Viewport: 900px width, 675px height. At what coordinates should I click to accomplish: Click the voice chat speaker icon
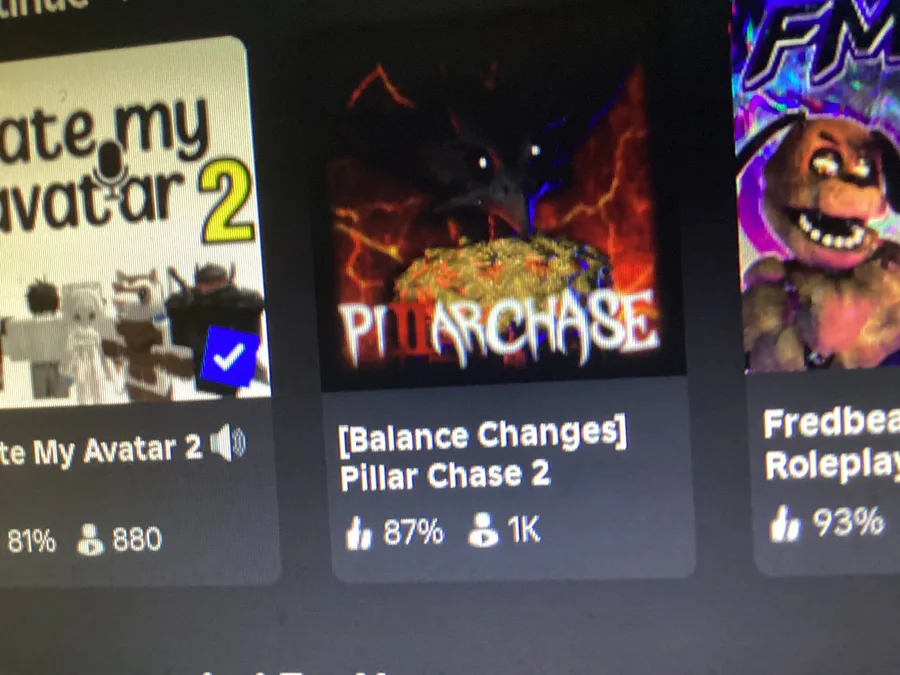tap(228, 443)
